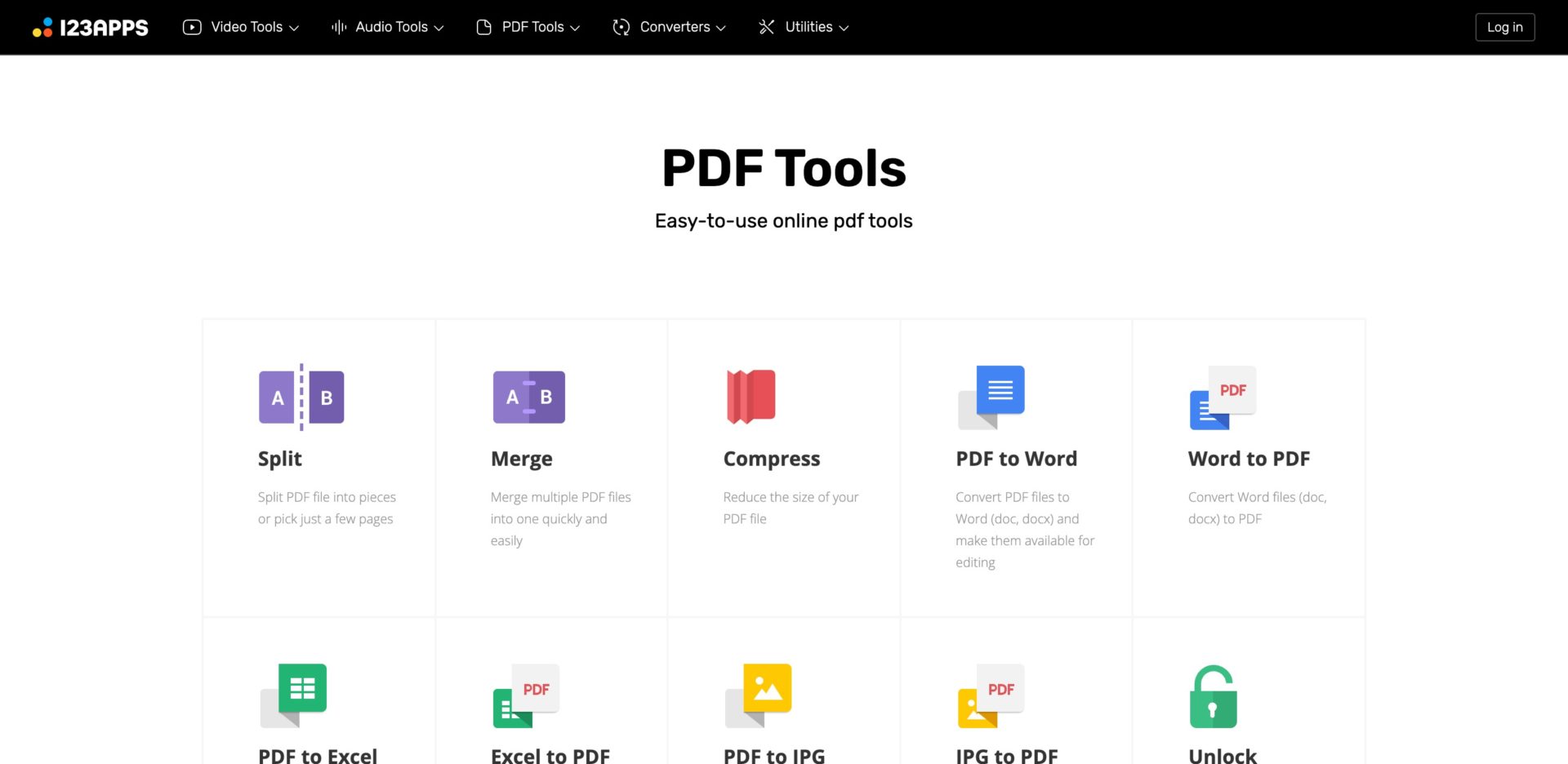Screen dimensions: 1568x764
Task: Open the PDF to Word converter icon
Action: pyautogui.click(x=991, y=398)
